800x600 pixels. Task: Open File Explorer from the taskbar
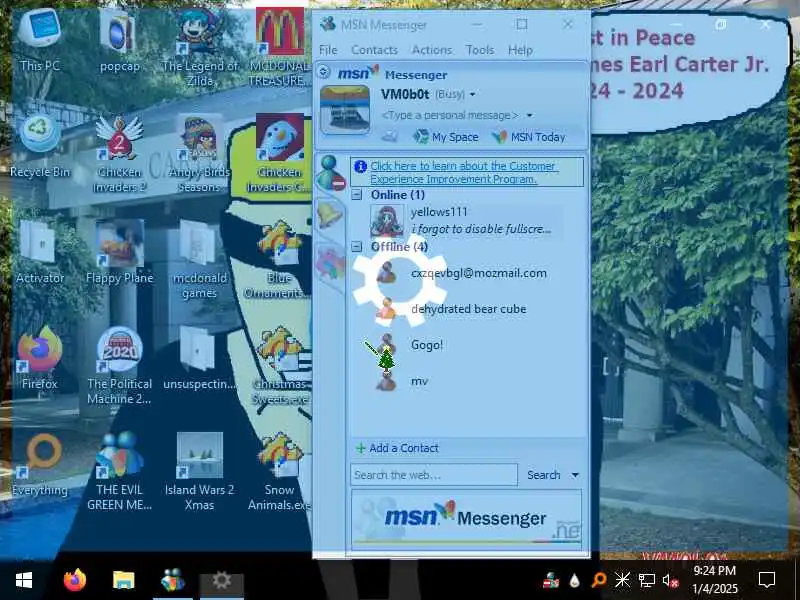point(123,580)
